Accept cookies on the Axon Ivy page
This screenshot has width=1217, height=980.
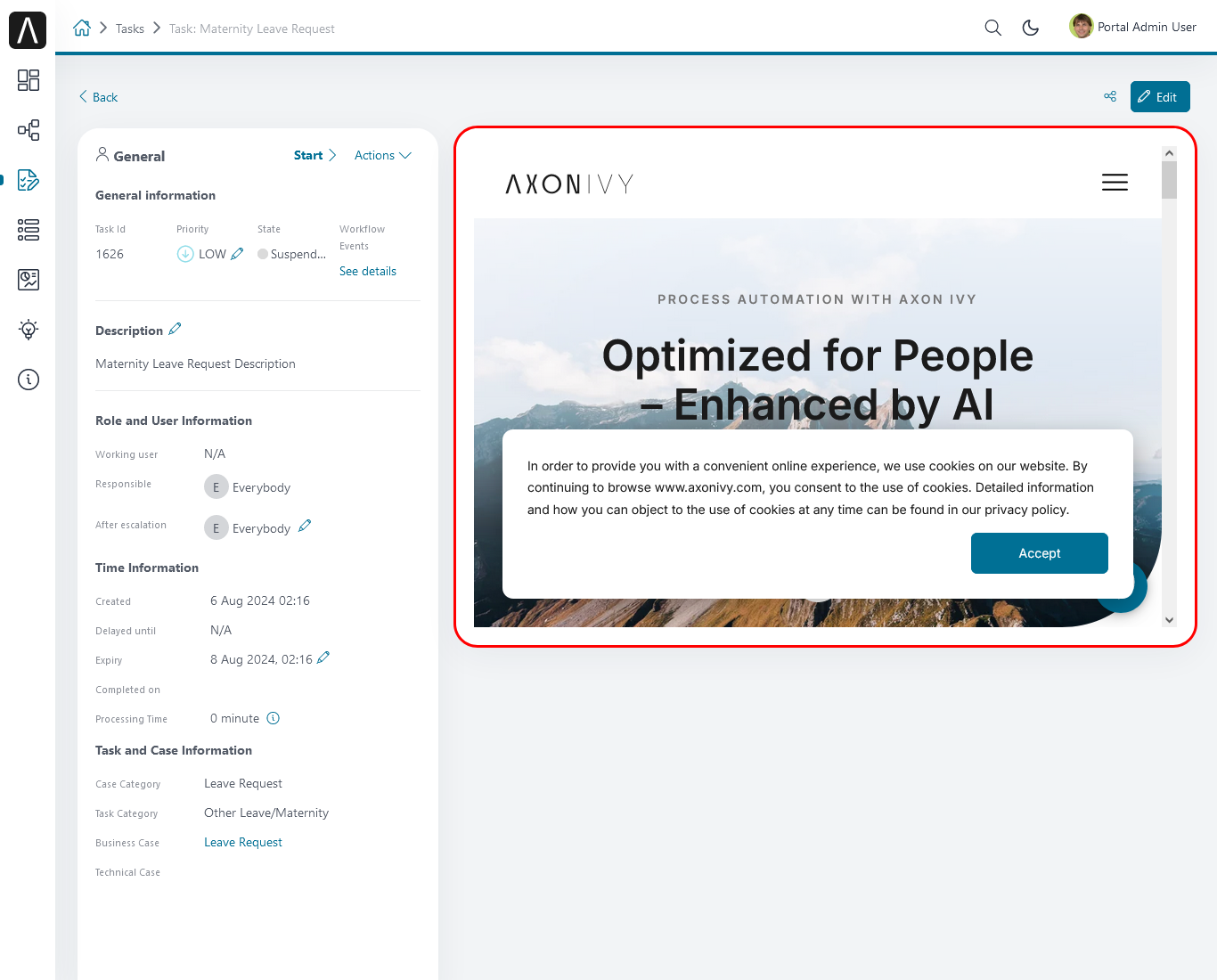pyautogui.click(x=1039, y=553)
